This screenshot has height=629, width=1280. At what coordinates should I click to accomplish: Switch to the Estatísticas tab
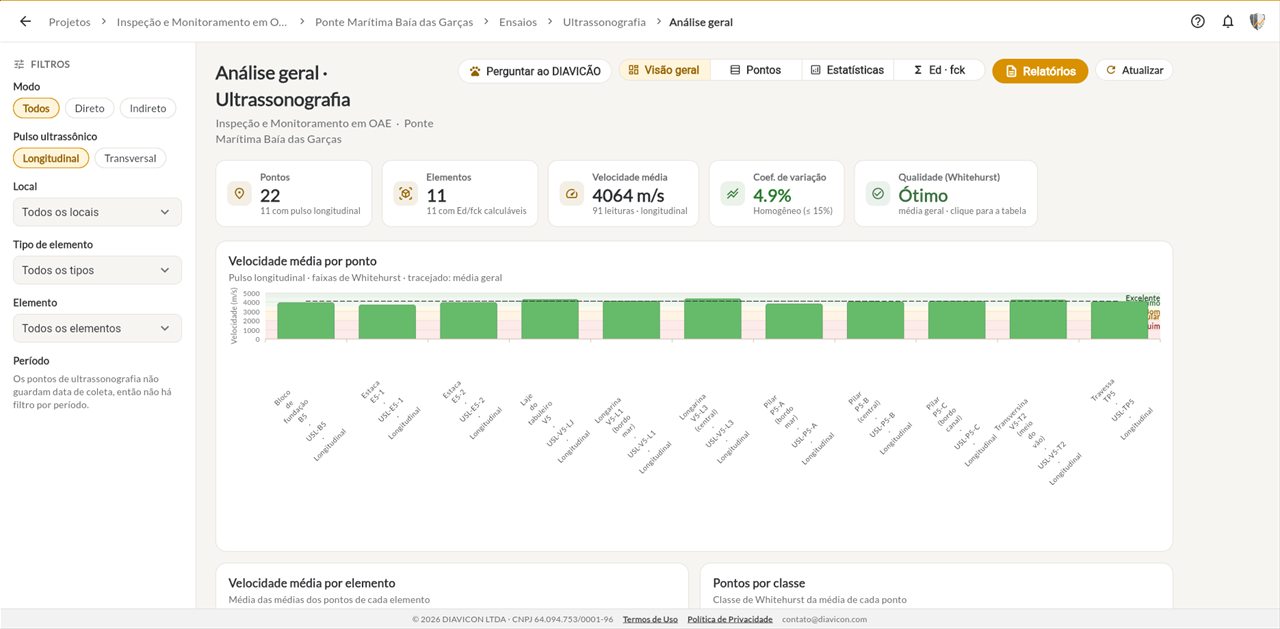point(847,70)
